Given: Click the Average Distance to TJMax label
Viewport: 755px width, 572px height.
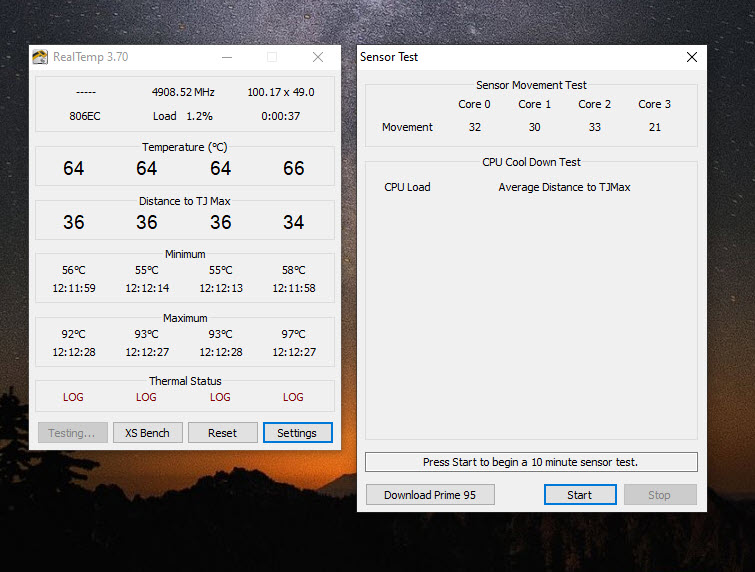Looking at the screenshot, I should click(x=564, y=187).
